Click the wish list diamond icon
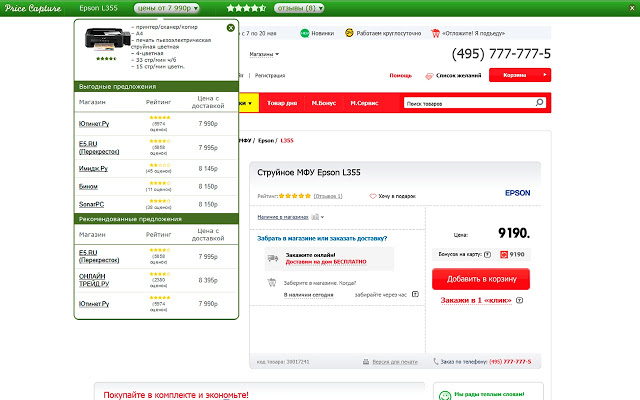The width and height of the screenshot is (640, 400). (429, 76)
